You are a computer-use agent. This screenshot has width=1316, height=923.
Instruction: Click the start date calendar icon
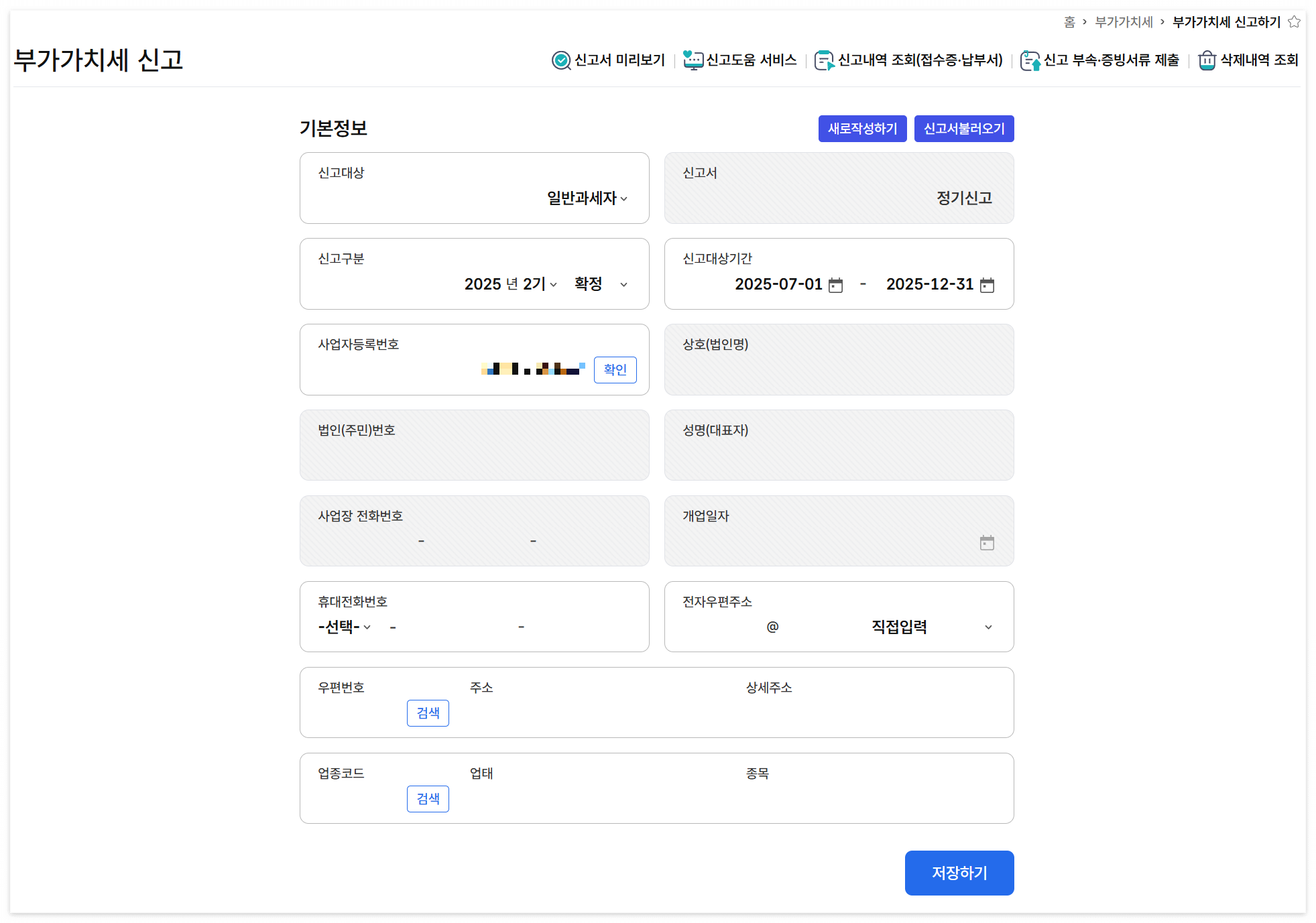835,284
